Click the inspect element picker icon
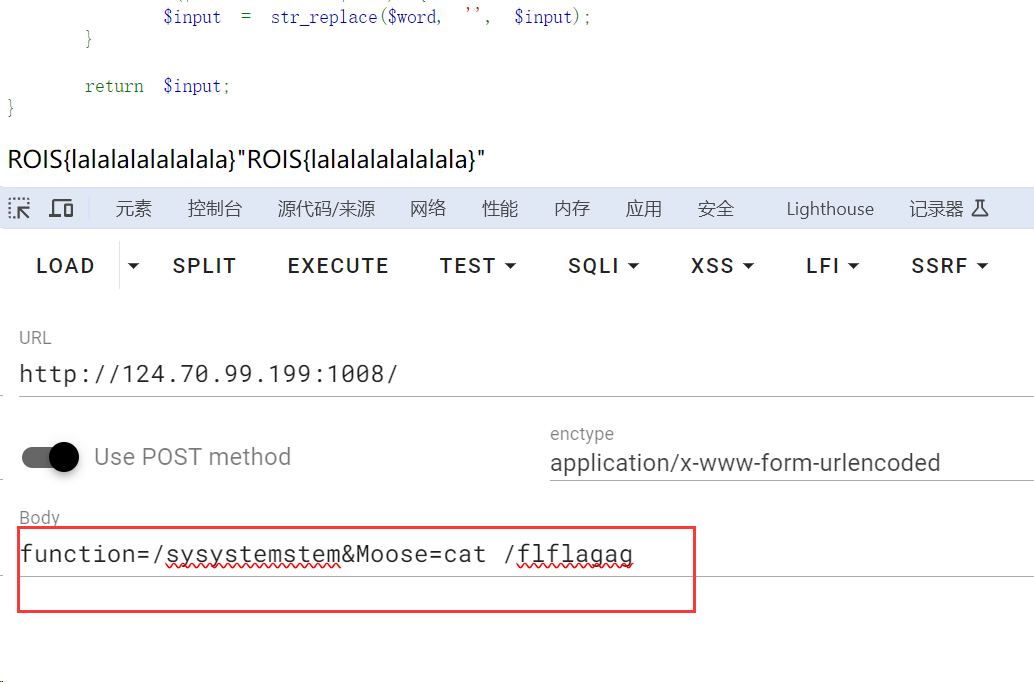Screen dimensions: 1034x682 click(20, 208)
